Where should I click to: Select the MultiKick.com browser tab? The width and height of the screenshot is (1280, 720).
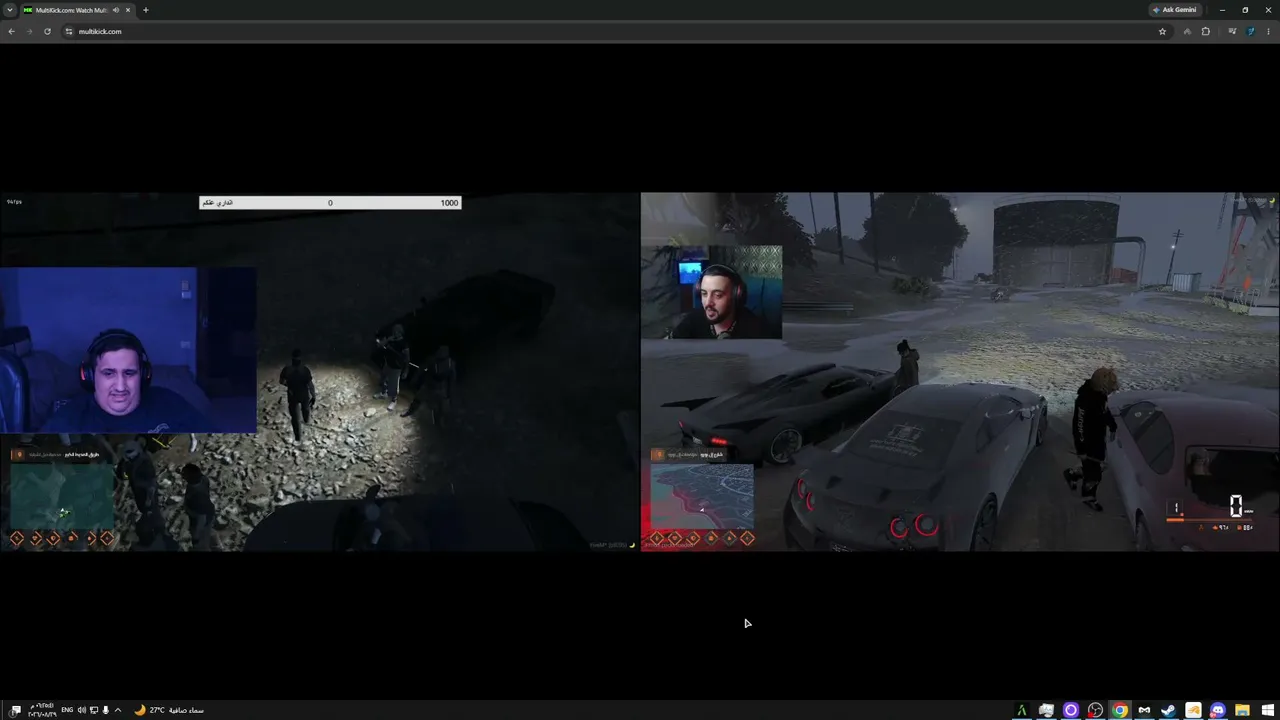(78, 10)
